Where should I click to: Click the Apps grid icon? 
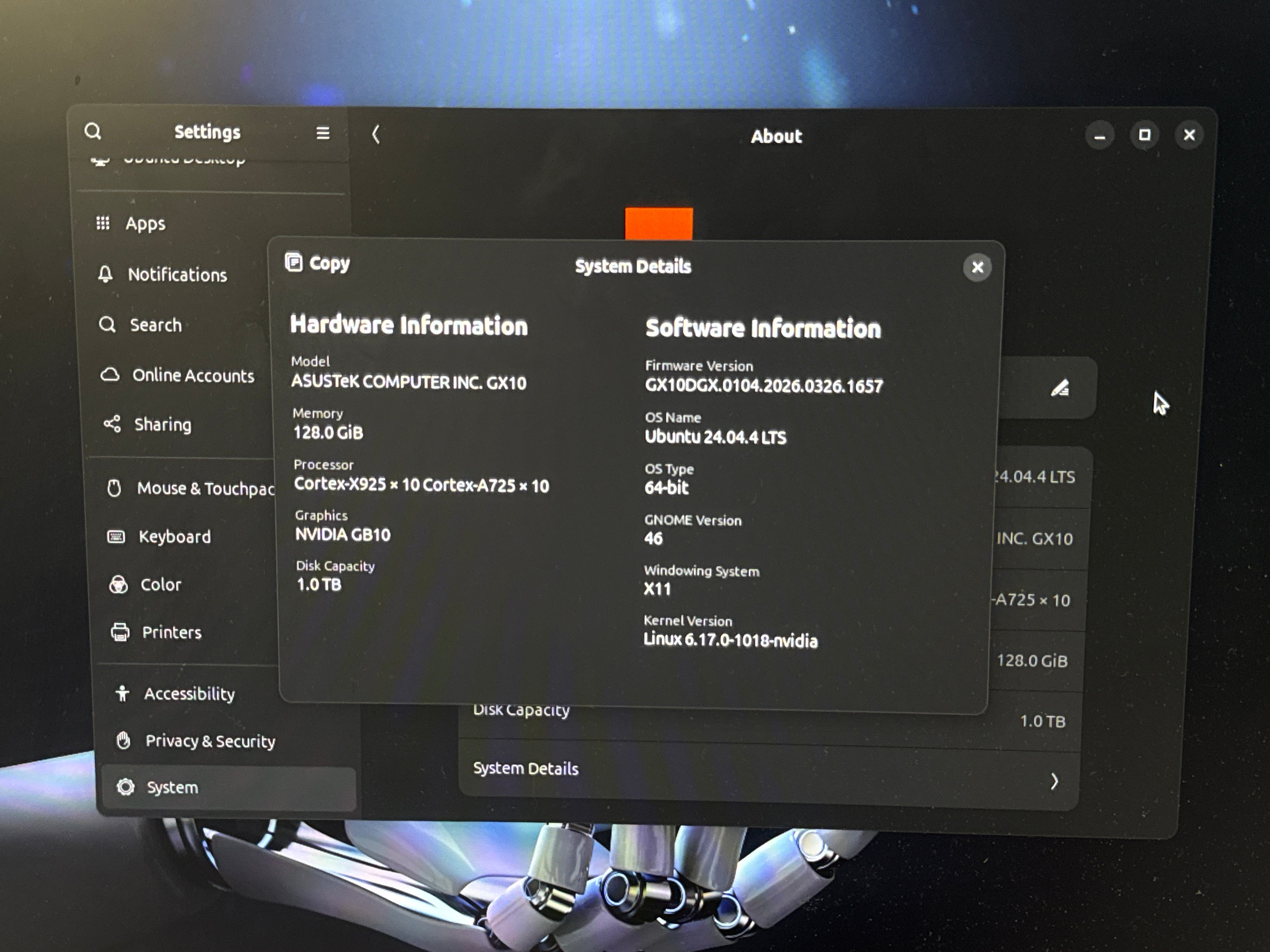tap(103, 223)
